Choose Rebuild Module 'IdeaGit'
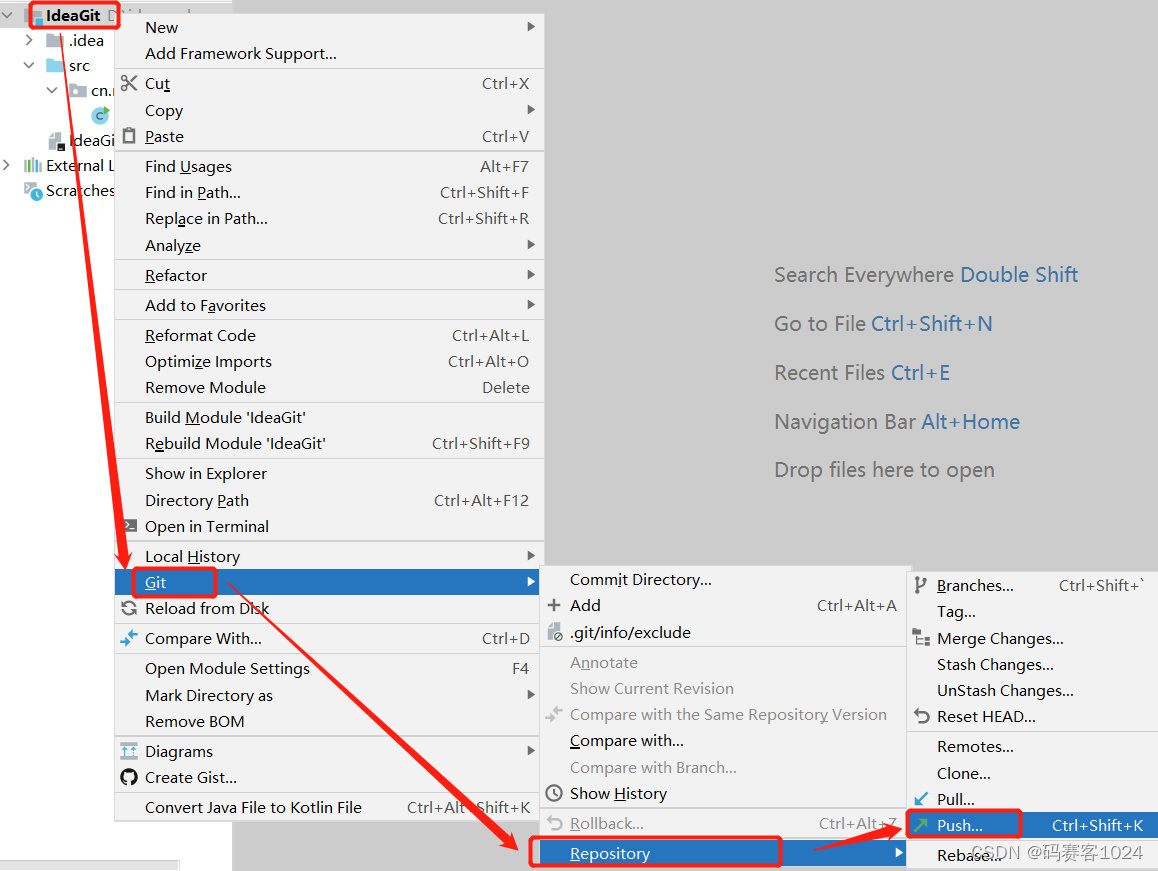Viewport: 1158px width, 871px height. pos(329,443)
